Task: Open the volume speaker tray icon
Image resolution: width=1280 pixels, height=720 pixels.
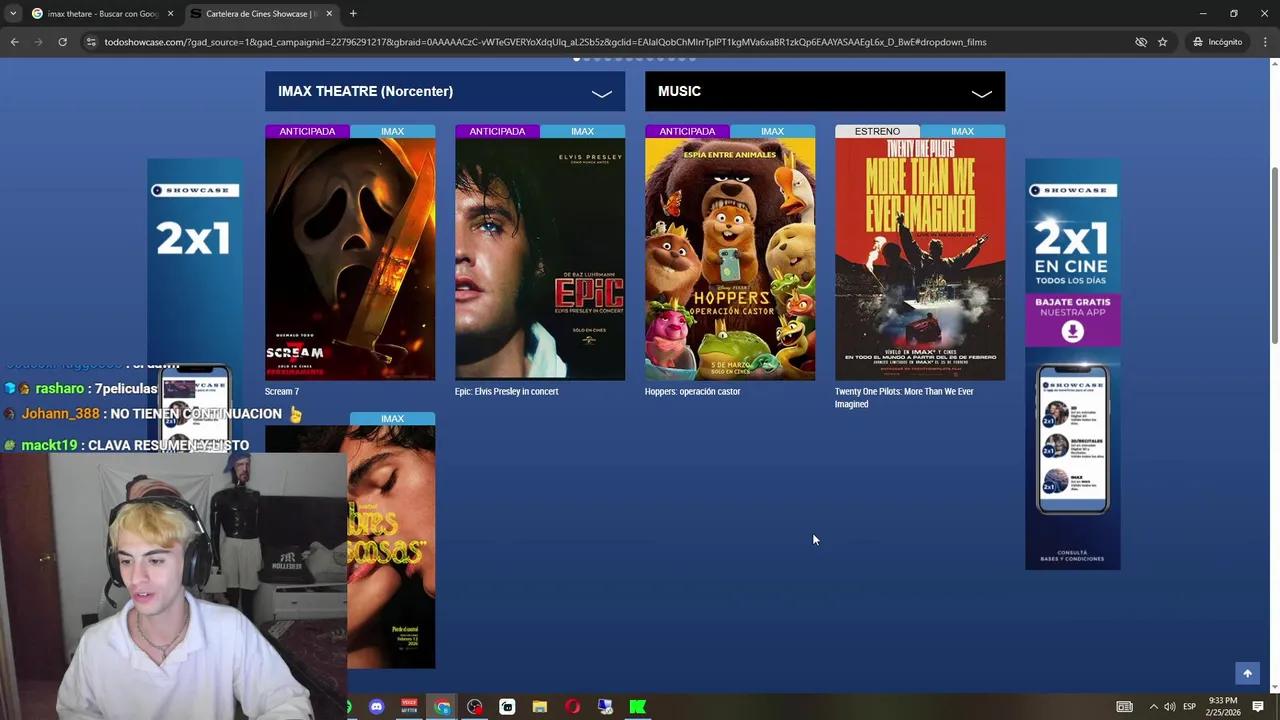Action: [1169, 707]
